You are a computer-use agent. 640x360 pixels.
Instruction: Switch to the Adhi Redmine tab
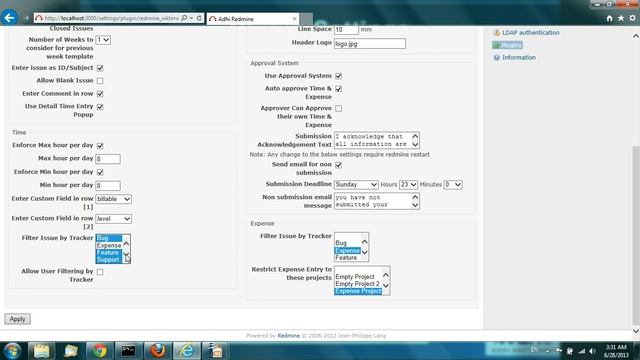click(253, 19)
